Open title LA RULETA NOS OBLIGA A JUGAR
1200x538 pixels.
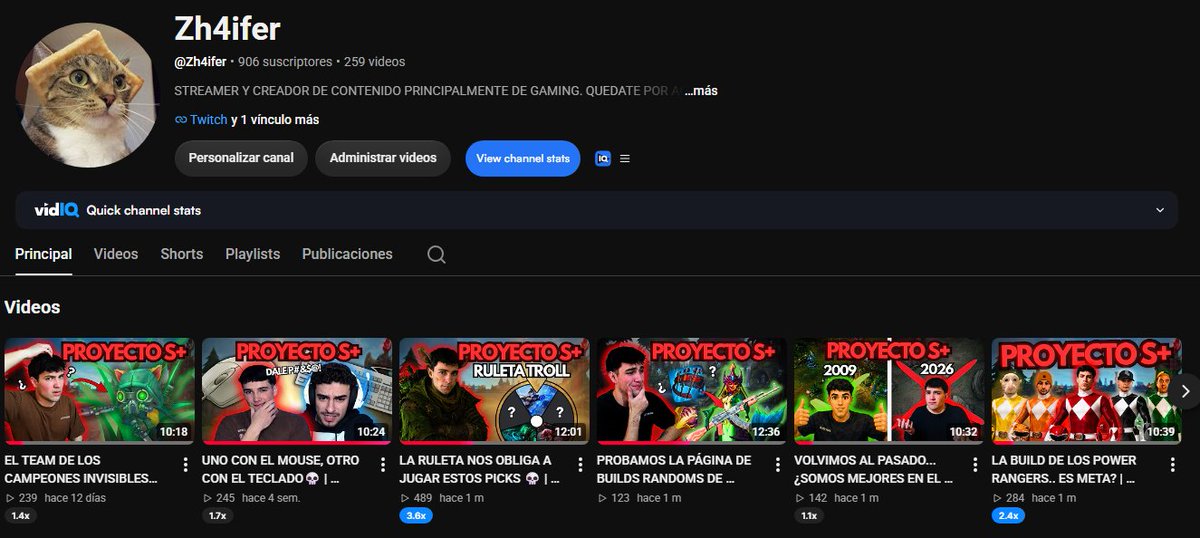click(479, 469)
